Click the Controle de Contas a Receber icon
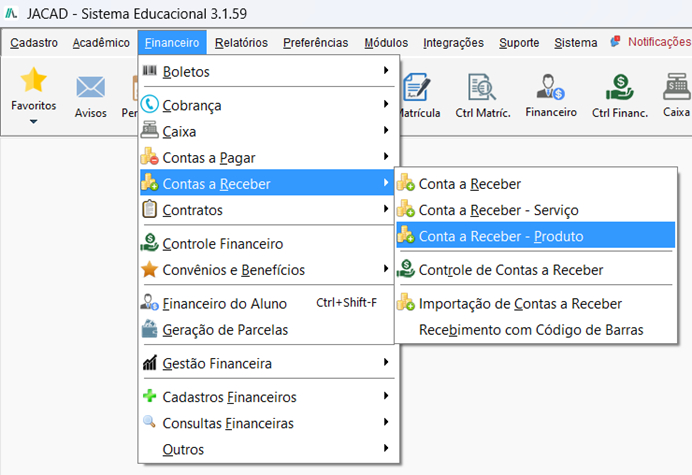This screenshot has height=475, width=692. (406, 269)
